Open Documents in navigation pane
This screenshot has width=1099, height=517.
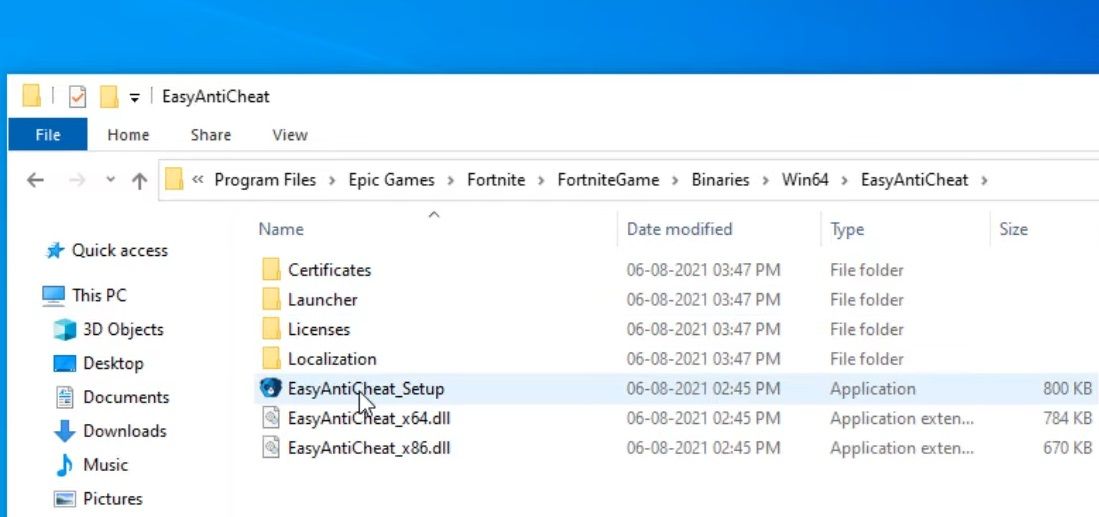coord(126,397)
